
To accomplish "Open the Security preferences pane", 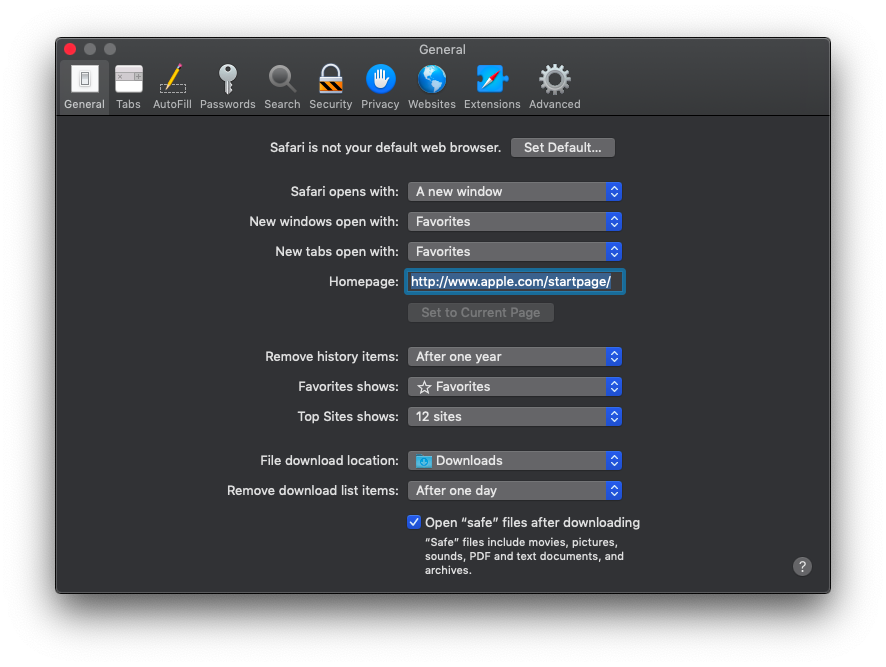I will [x=331, y=87].
